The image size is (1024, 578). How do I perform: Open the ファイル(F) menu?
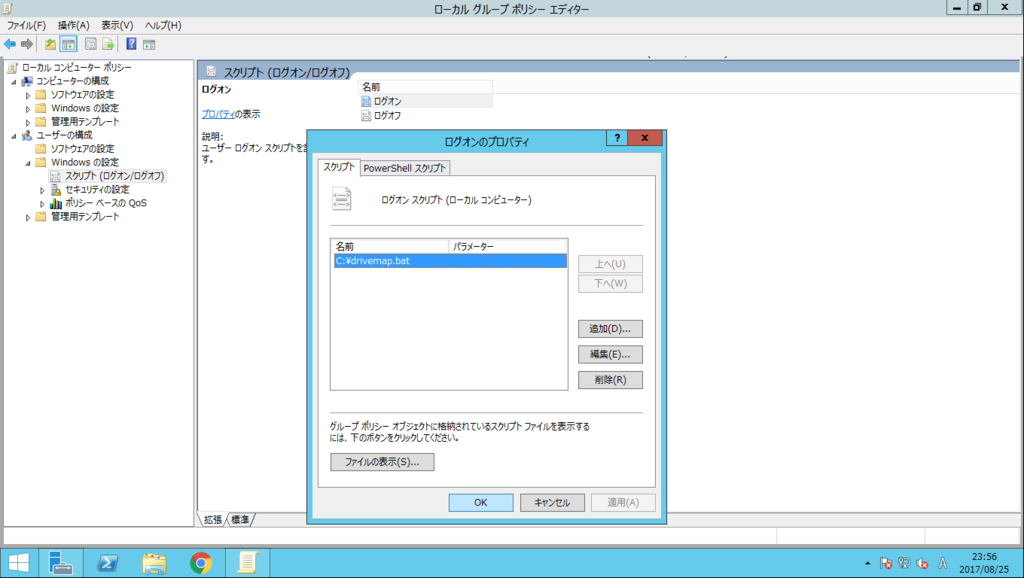26,25
